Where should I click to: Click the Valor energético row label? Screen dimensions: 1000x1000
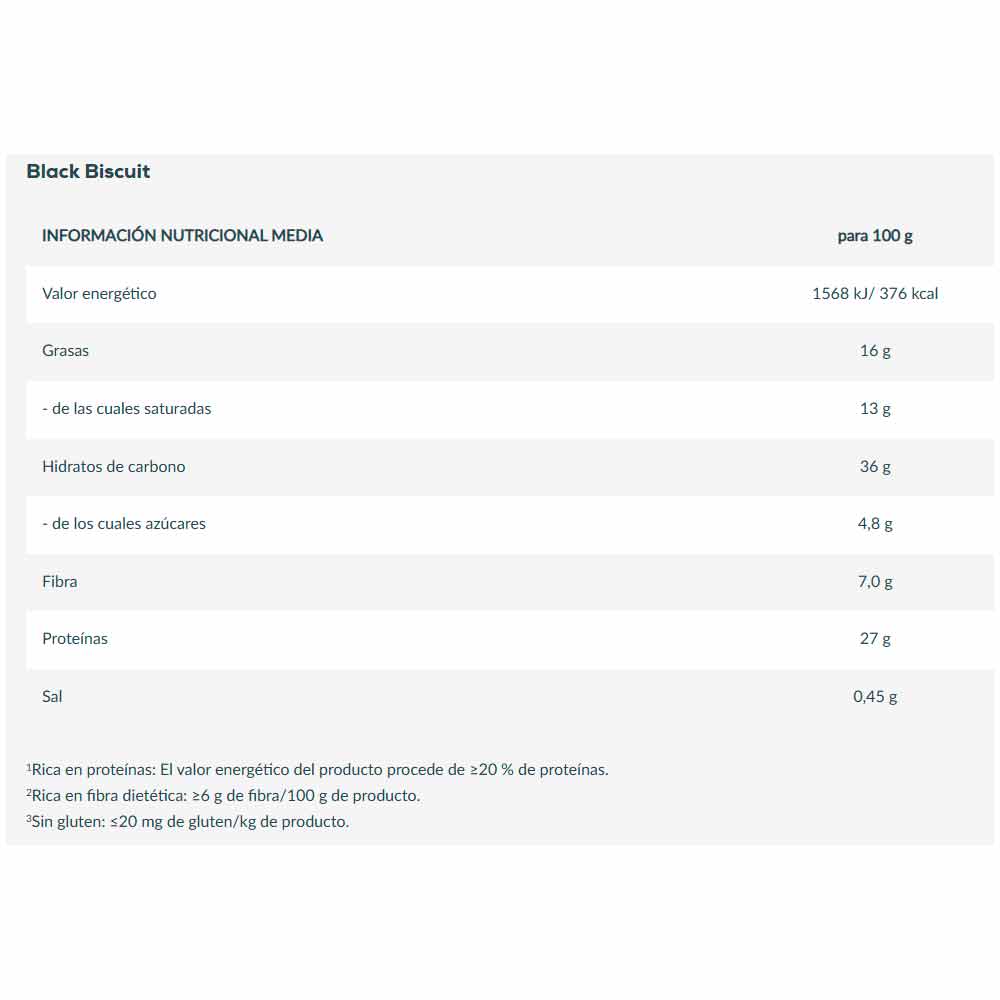(99, 294)
